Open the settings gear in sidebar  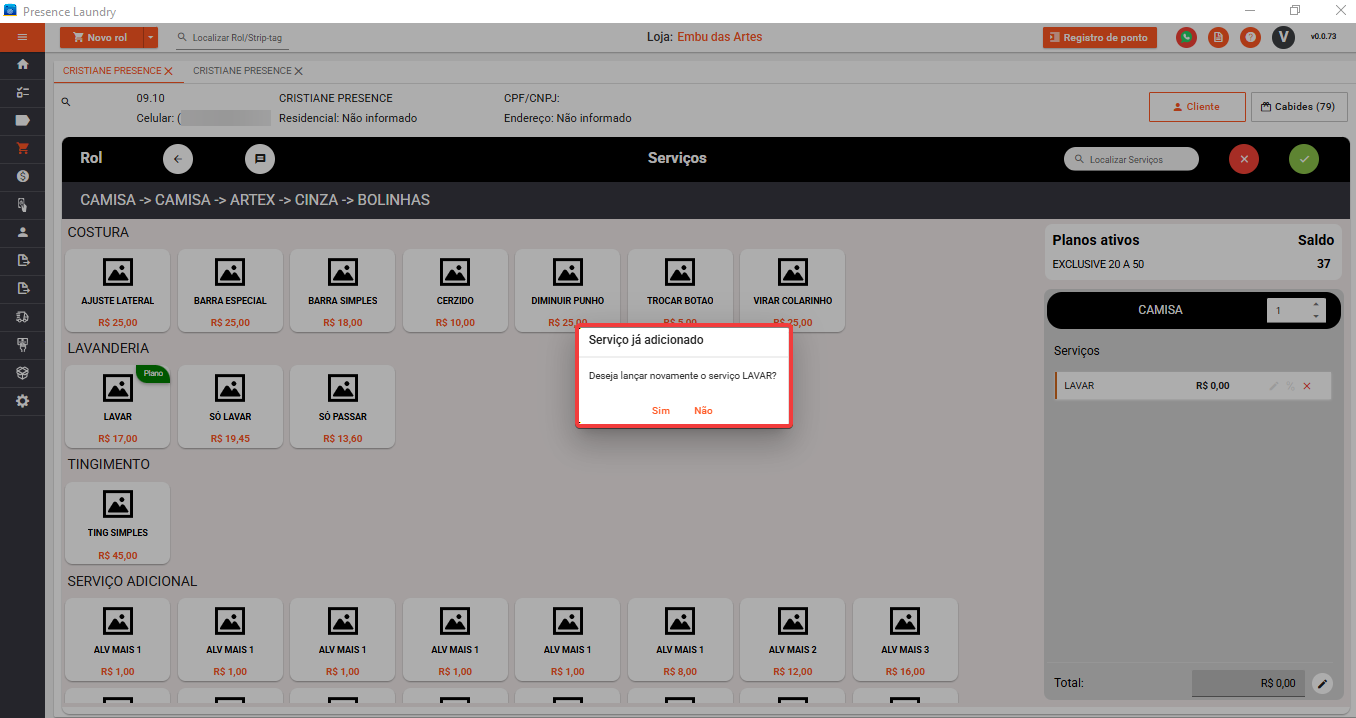pos(22,401)
